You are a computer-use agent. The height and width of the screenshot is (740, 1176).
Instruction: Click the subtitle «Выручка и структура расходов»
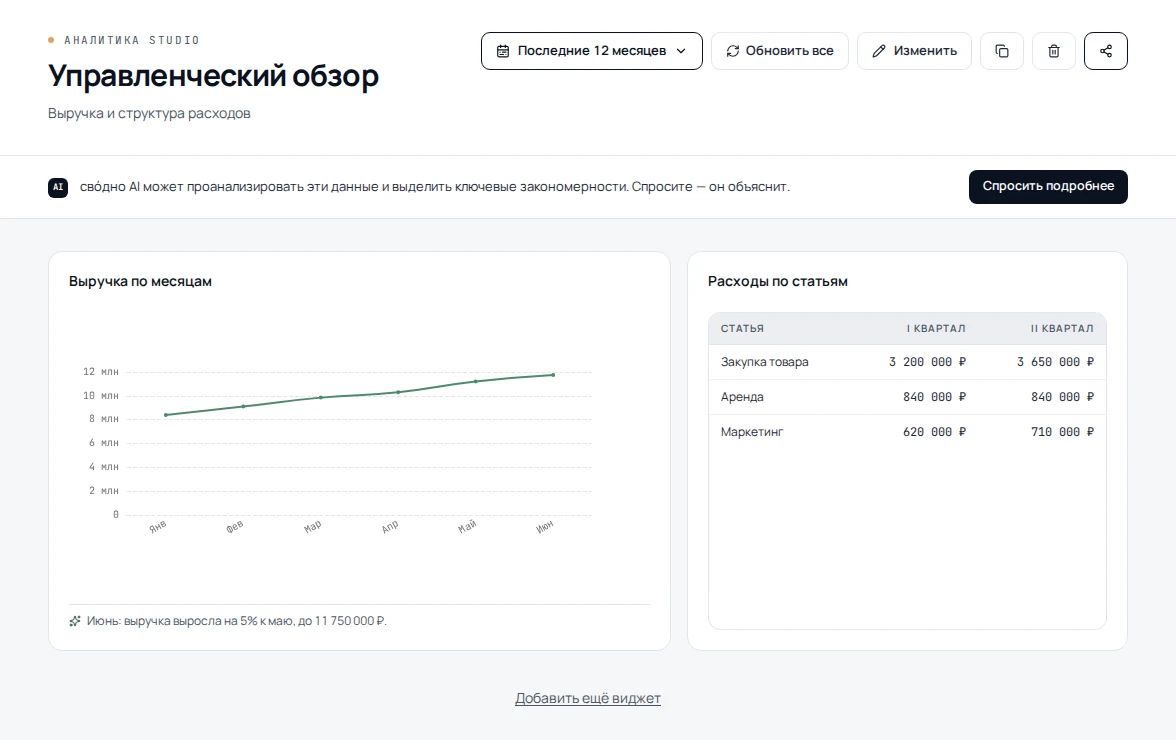pyautogui.click(x=149, y=113)
